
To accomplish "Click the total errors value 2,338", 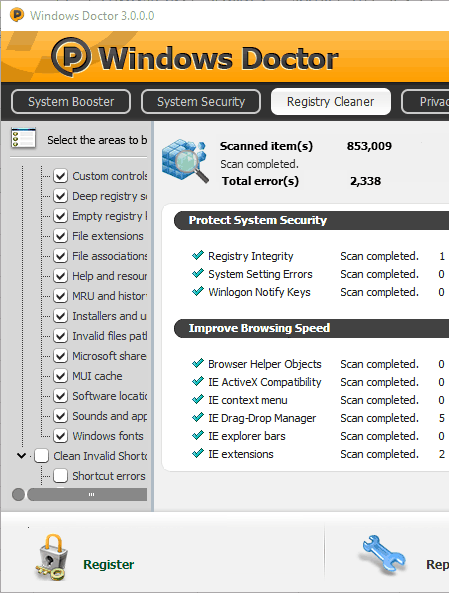I will [365, 181].
